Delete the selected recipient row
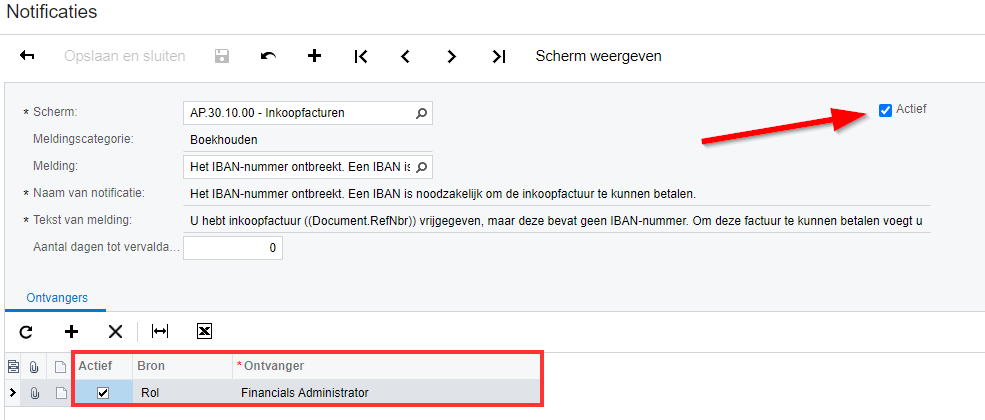Screen dimensions: 985x420 115,331
